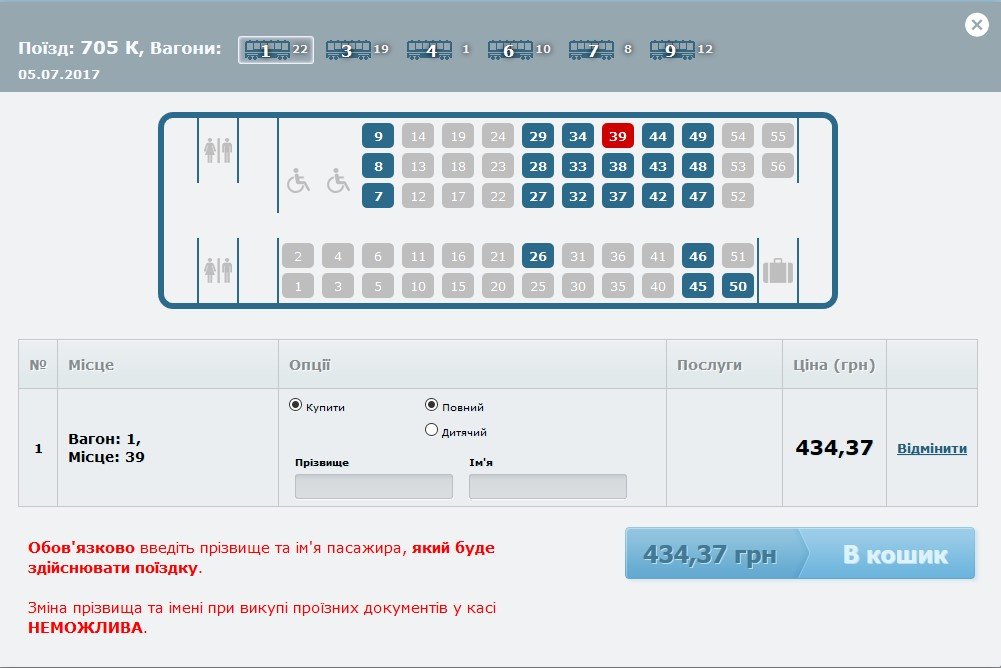The width and height of the screenshot is (1001, 668).
Task: Close the seat selection dialog
Action: (977, 26)
